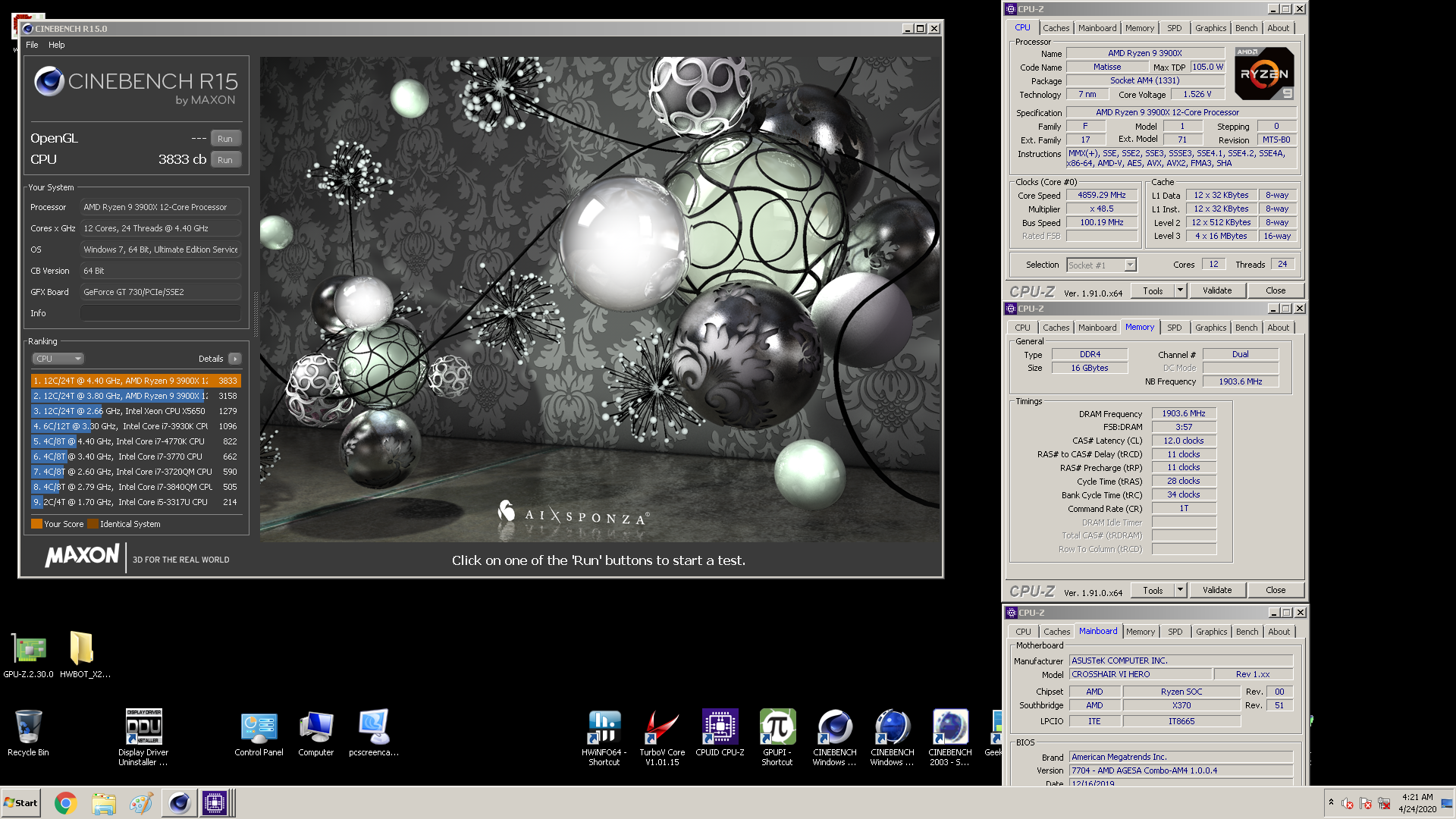
Task: Open Graphics tab in middle CPU-Z window
Action: click(1210, 328)
